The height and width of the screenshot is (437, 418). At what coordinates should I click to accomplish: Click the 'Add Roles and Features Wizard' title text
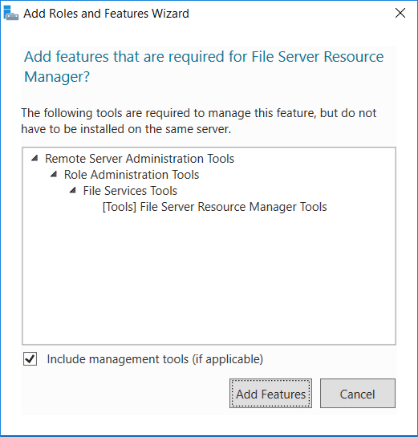(x=106, y=14)
